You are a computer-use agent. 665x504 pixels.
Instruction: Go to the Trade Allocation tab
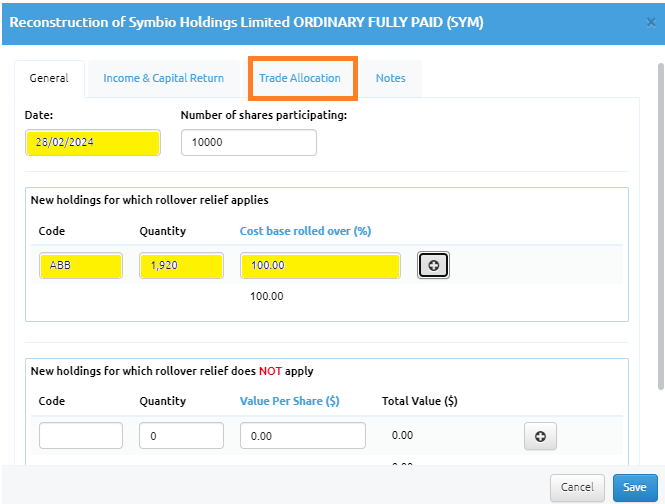[300, 78]
